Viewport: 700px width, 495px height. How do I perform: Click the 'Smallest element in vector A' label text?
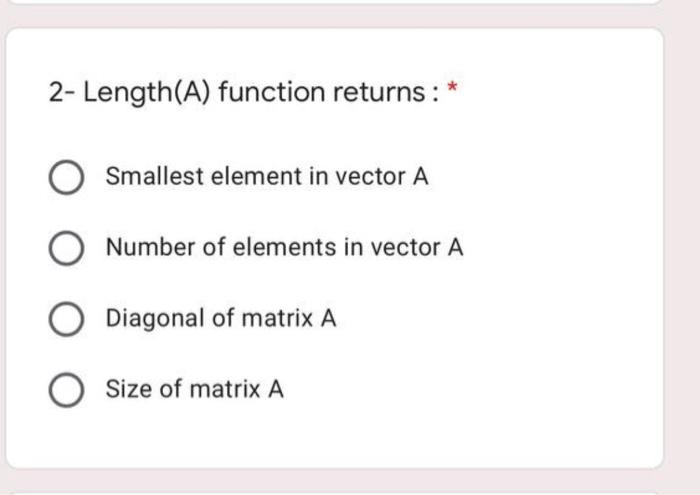(x=267, y=176)
